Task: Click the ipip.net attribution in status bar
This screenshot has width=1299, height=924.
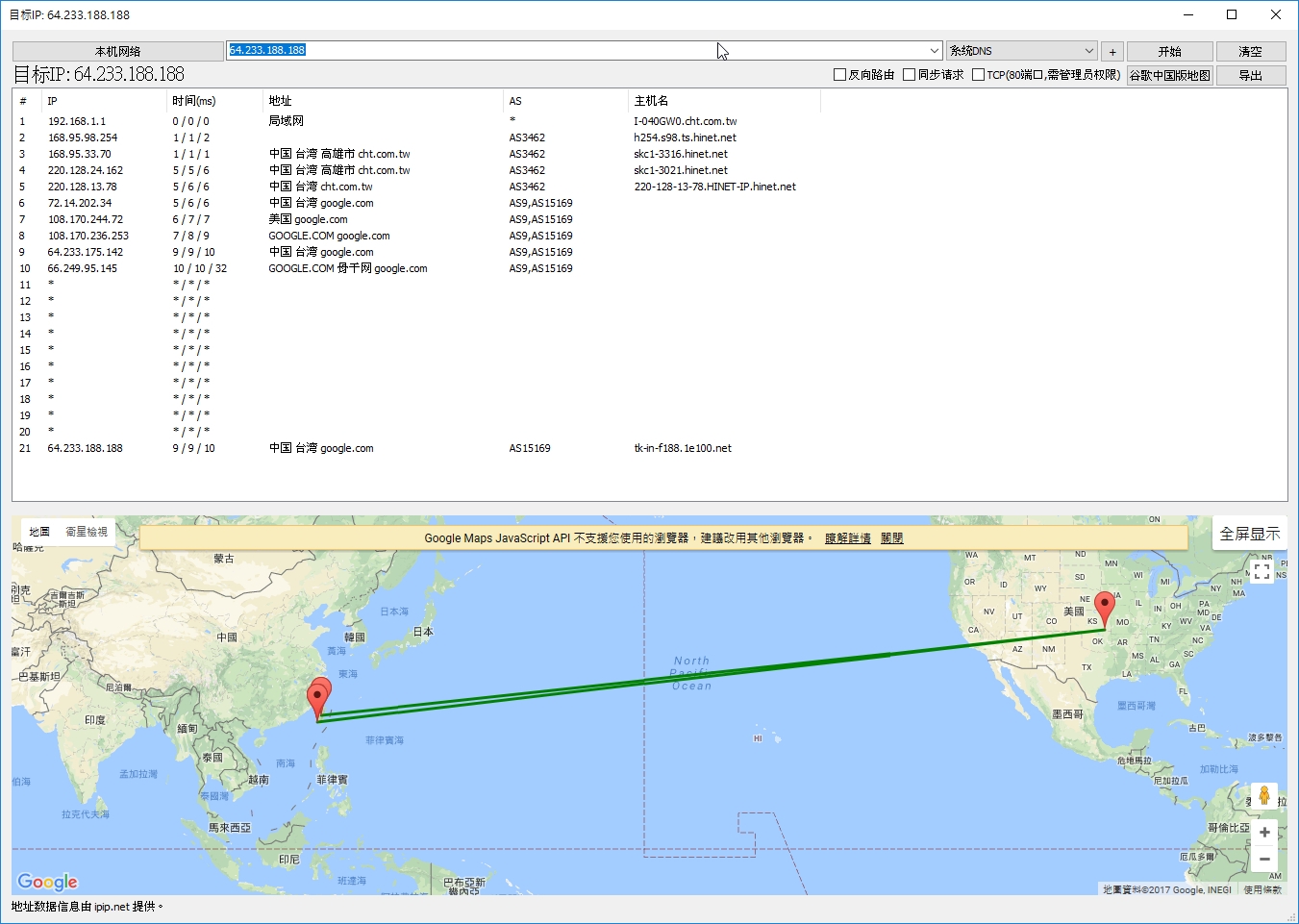Action: (112, 907)
